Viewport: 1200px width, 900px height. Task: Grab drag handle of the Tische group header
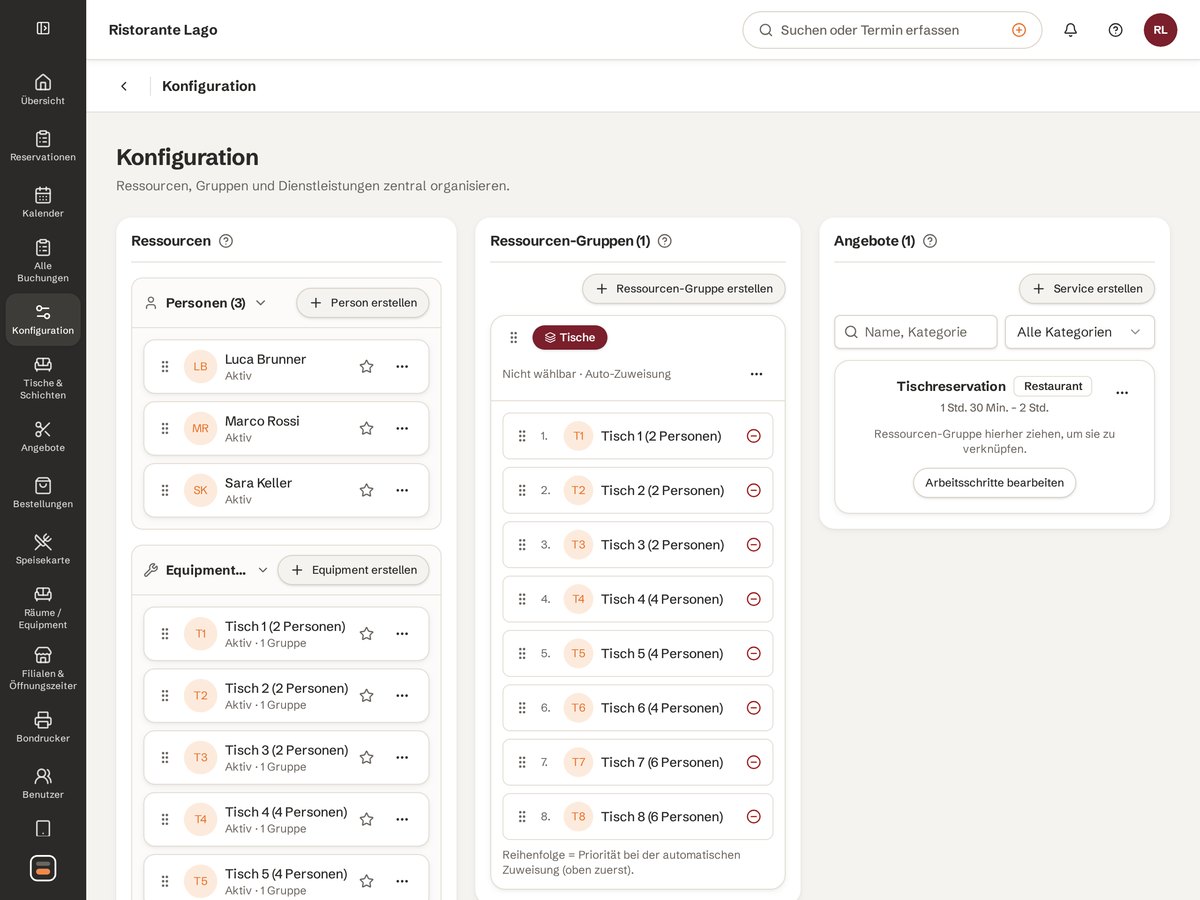click(x=514, y=337)
